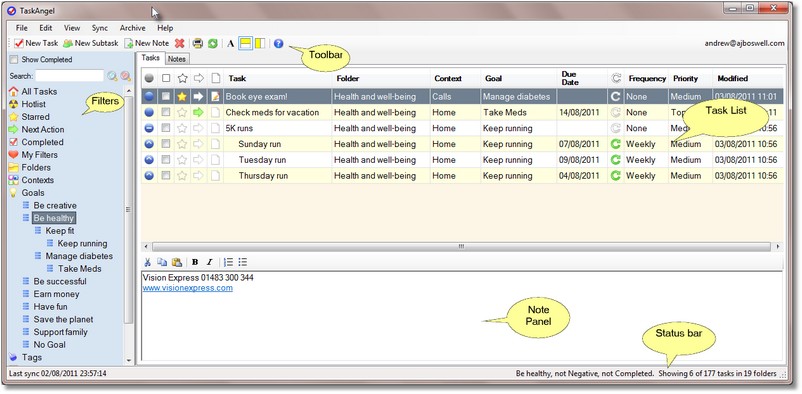Select the Manage diabetes goal

pyautogui.click(x=79, y=256)
